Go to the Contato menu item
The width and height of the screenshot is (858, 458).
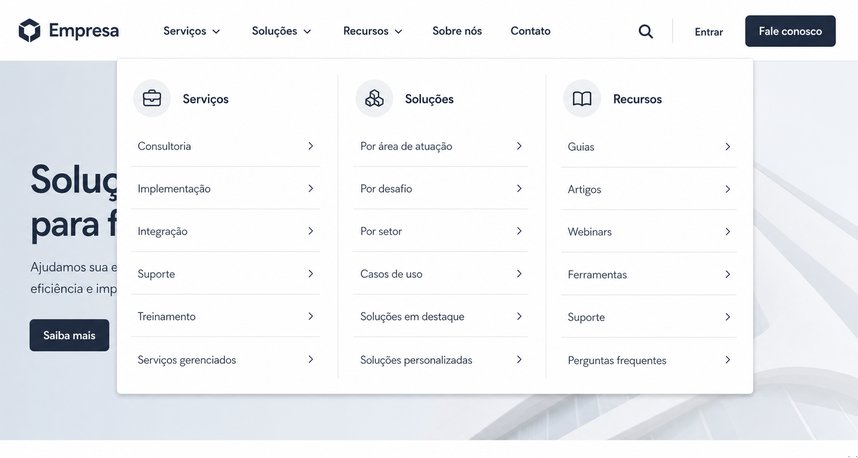tap(530, 31)
